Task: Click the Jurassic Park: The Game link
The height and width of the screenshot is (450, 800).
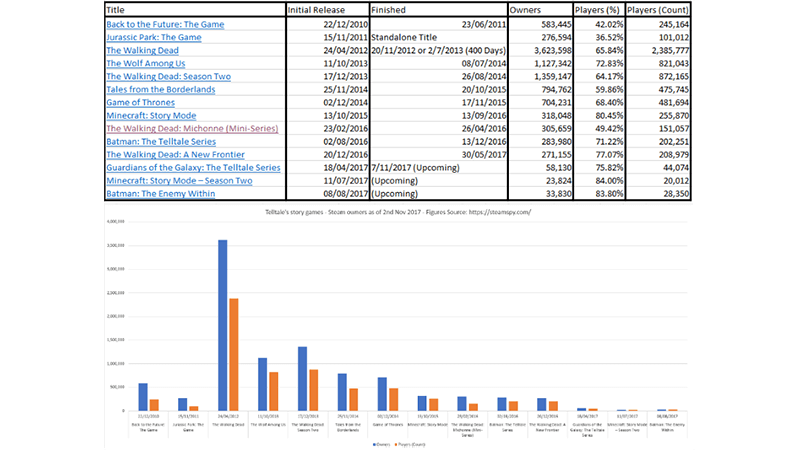Action: 156,36
